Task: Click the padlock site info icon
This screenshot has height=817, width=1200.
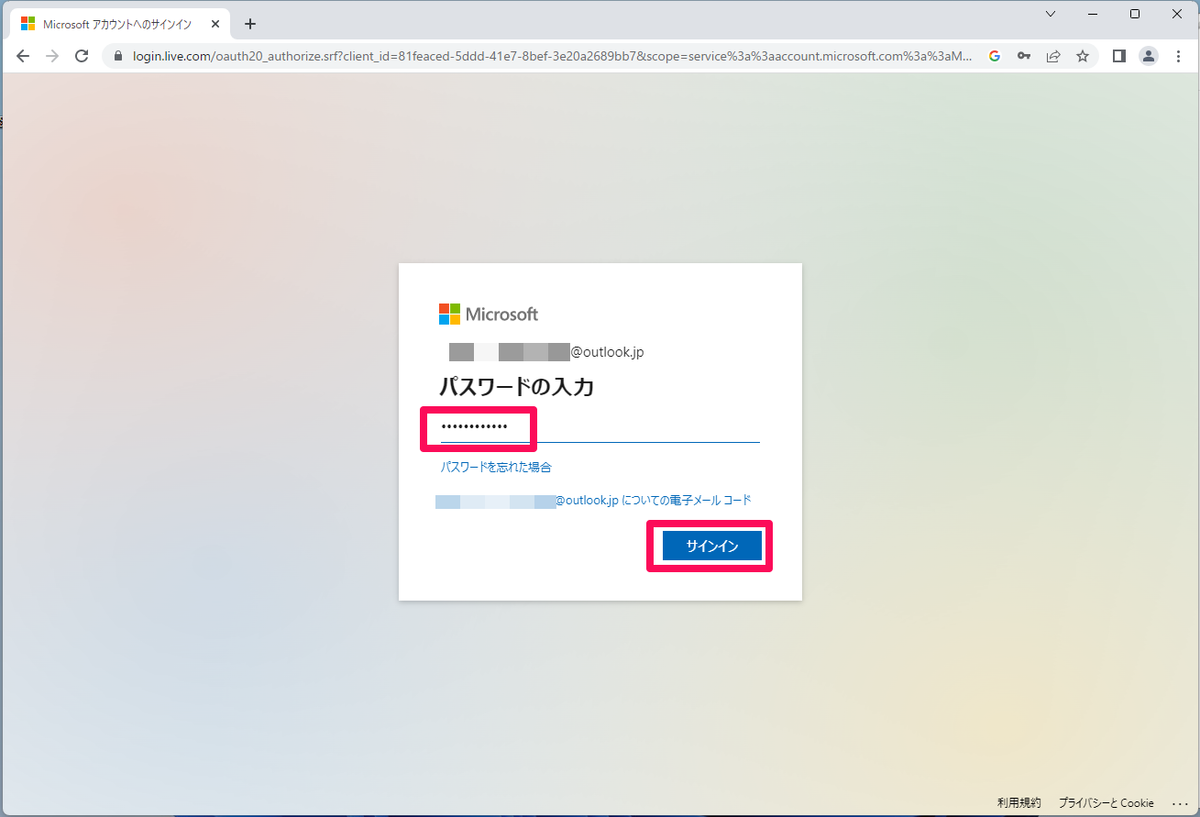Action: 118,57
